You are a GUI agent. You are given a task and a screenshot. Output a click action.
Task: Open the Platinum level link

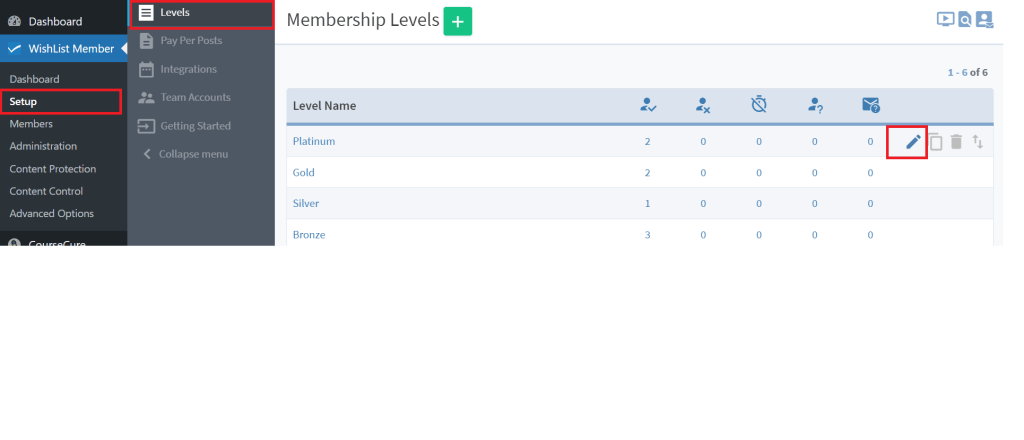[x=313, y=141]
